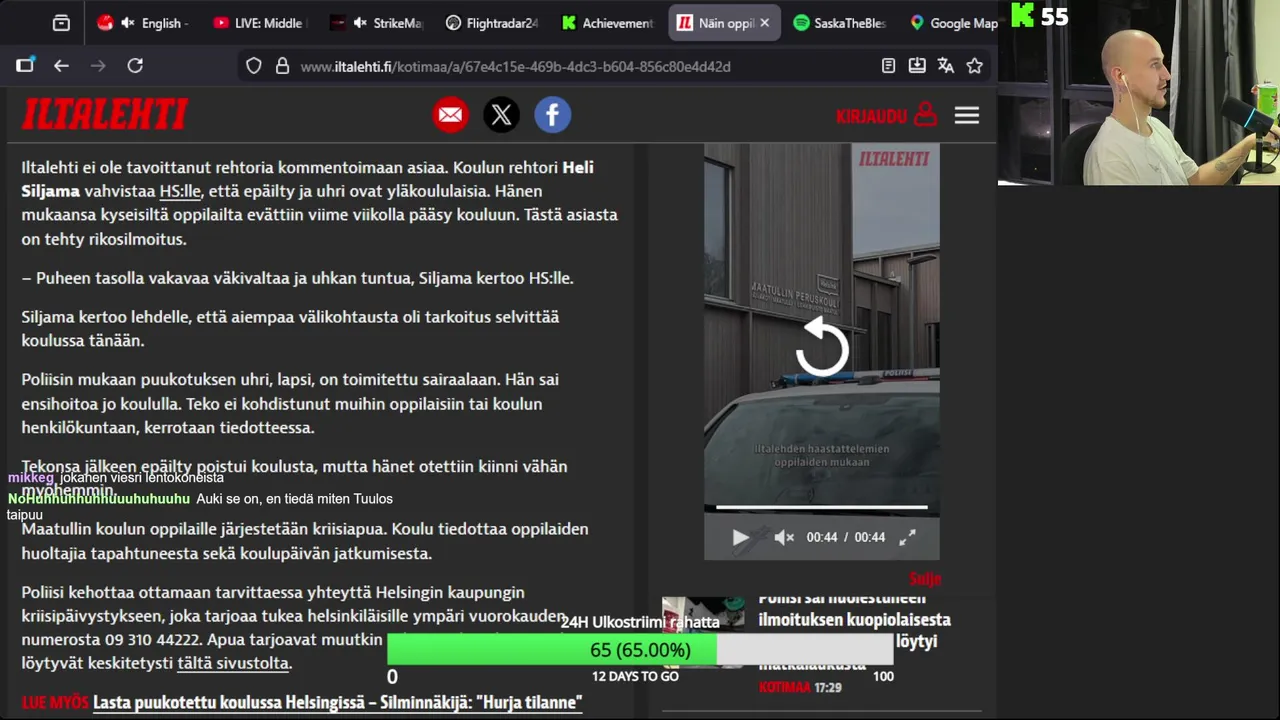Image resolution: width=1280 pixels, height=720 pixels.
Task: Open the tab overview icon in tab strip
Action: (61, 23)
